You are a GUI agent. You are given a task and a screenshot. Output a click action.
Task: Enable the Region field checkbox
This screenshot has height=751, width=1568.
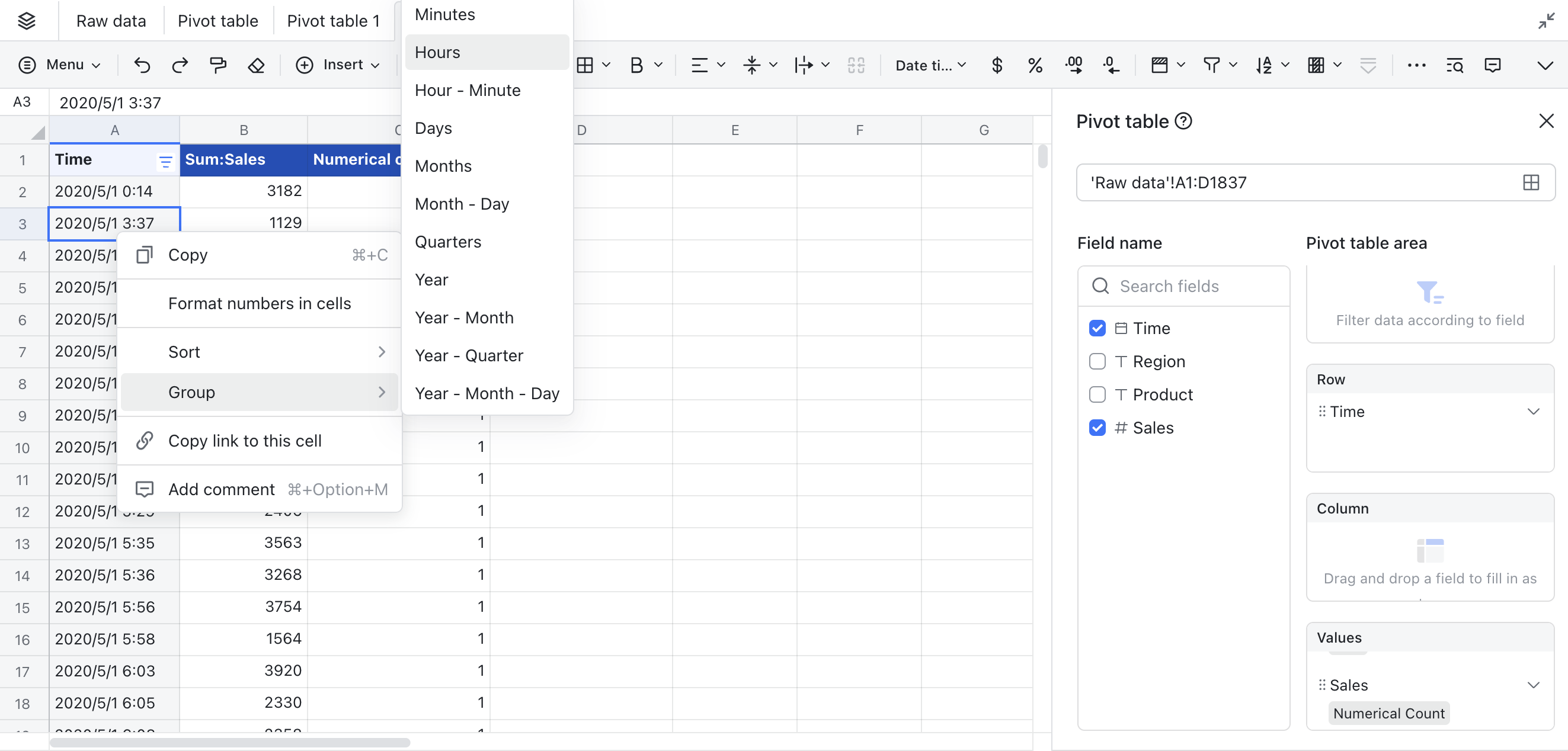click(x=1097, y=361)
